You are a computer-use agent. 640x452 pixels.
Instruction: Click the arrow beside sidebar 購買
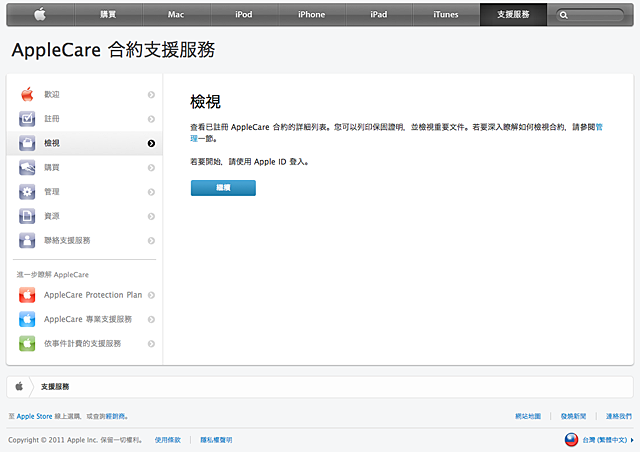(x=151, y=168)
